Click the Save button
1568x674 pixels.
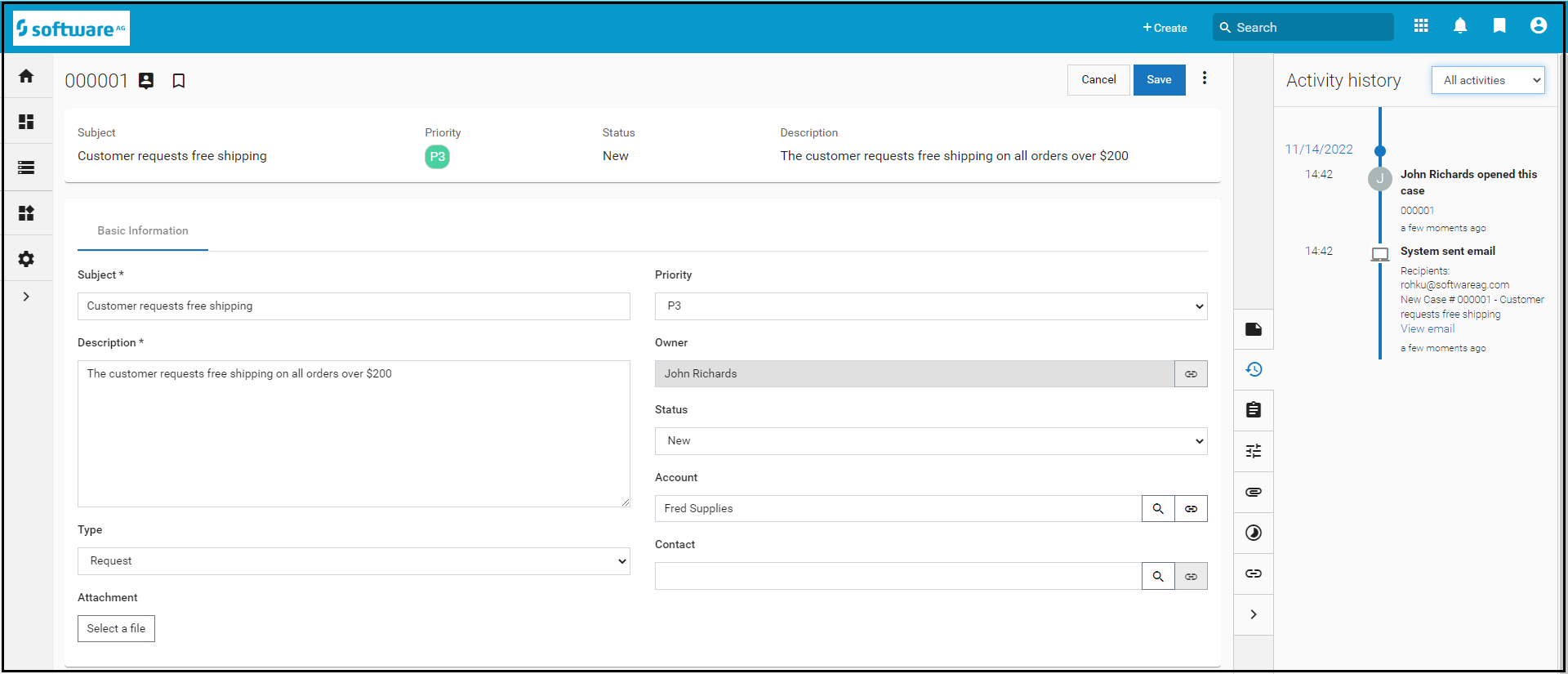pos(1159,80)
